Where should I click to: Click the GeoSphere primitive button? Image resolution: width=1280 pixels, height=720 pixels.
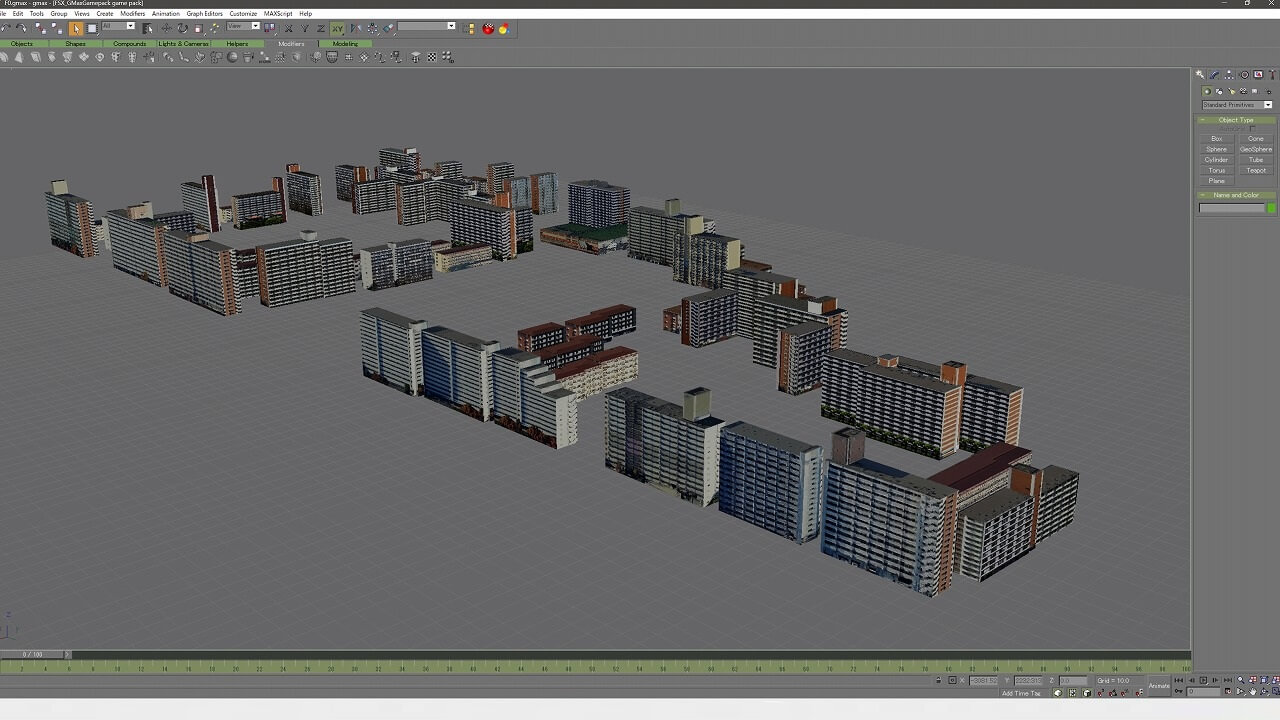pyautogui.click(x=1256, y=150)
